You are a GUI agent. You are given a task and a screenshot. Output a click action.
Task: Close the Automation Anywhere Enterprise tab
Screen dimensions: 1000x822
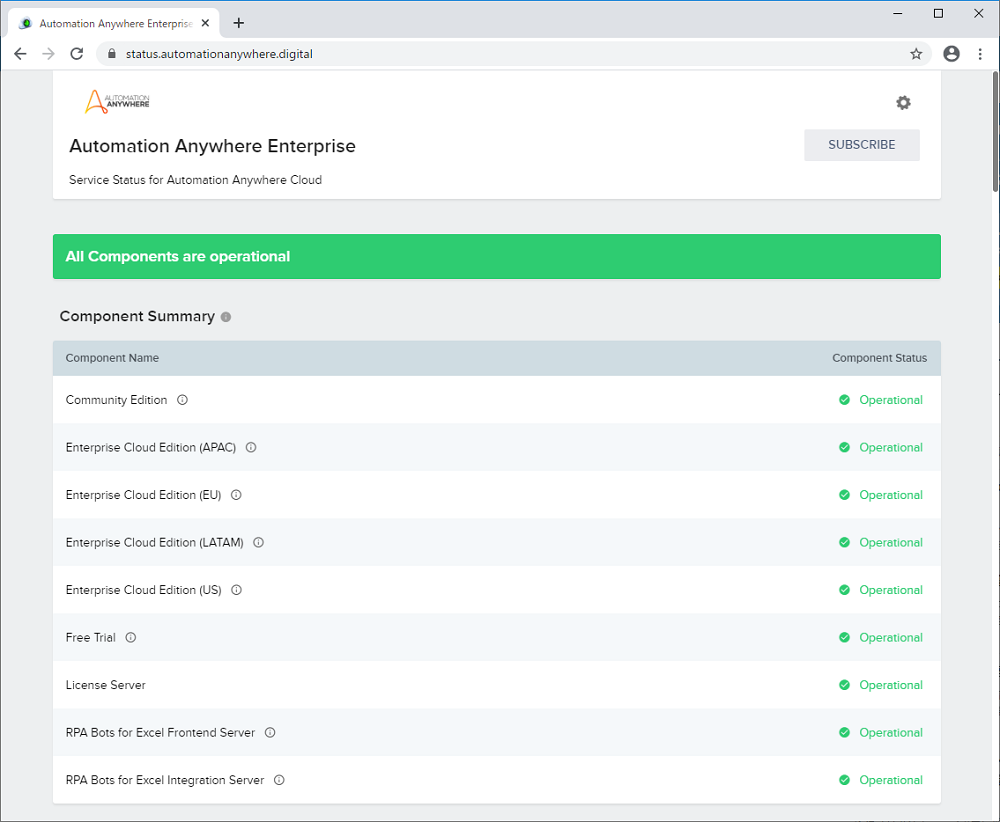point(205,23)
